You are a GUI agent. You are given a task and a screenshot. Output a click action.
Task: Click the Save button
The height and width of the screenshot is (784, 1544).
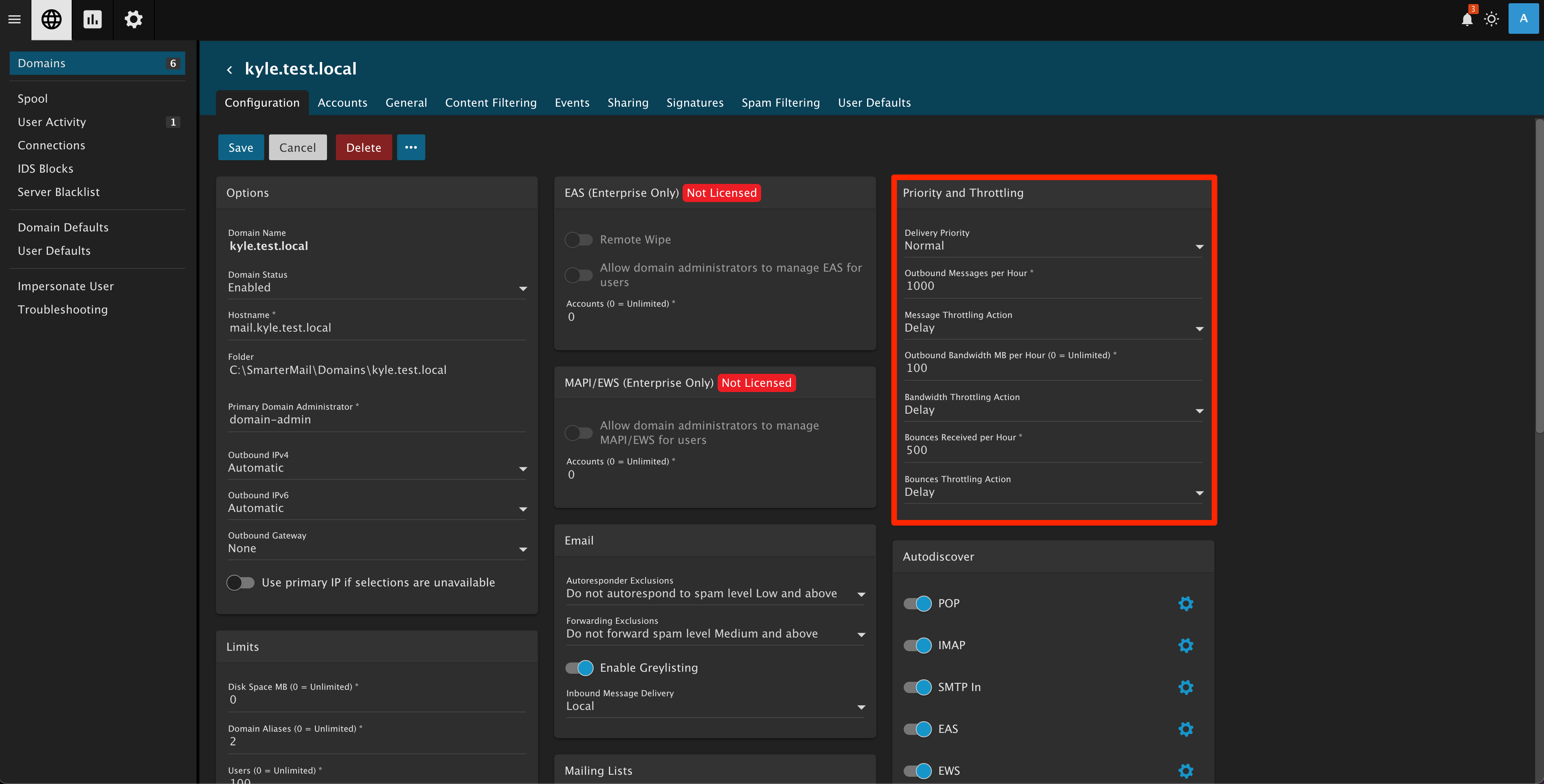240,147
